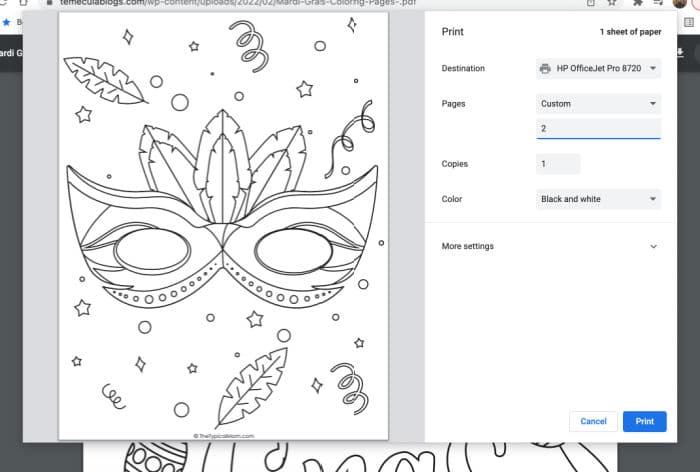Click the mask coloring page print preview
This screenshot has width=700, height=472.
point(223,226)
